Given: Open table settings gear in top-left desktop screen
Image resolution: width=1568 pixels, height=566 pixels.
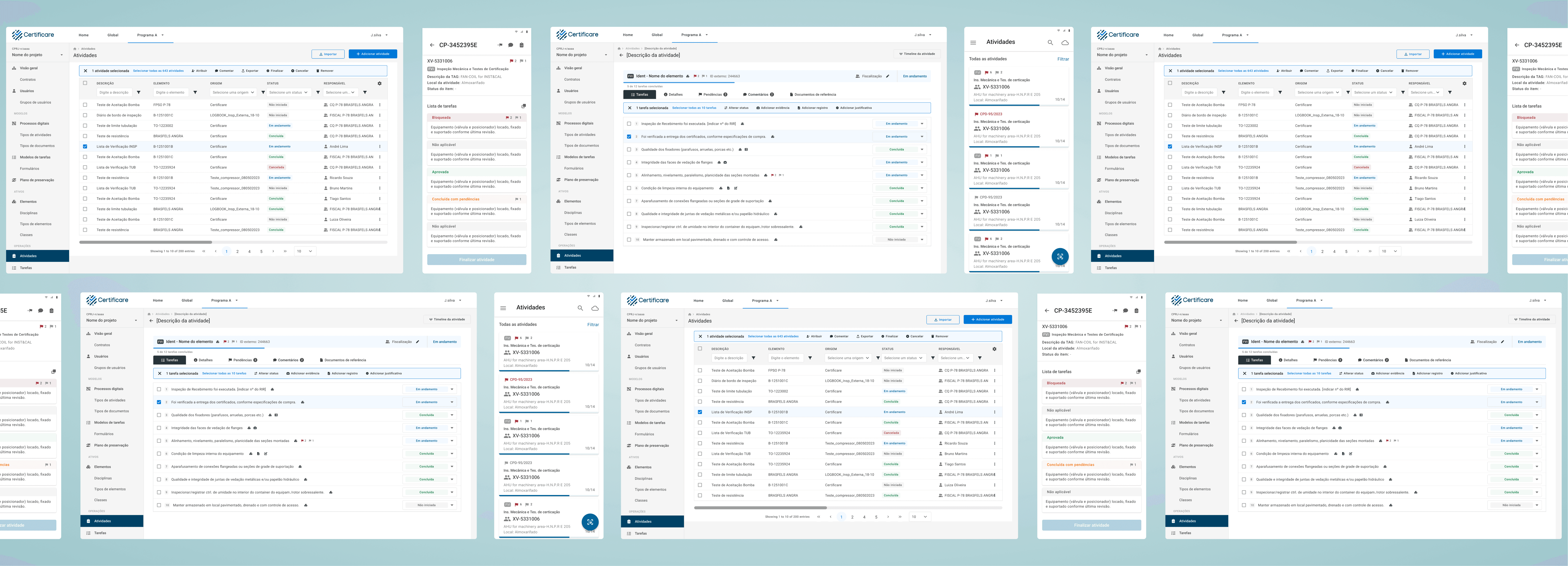Looking at the screenshot, I should tap(379, 83).
